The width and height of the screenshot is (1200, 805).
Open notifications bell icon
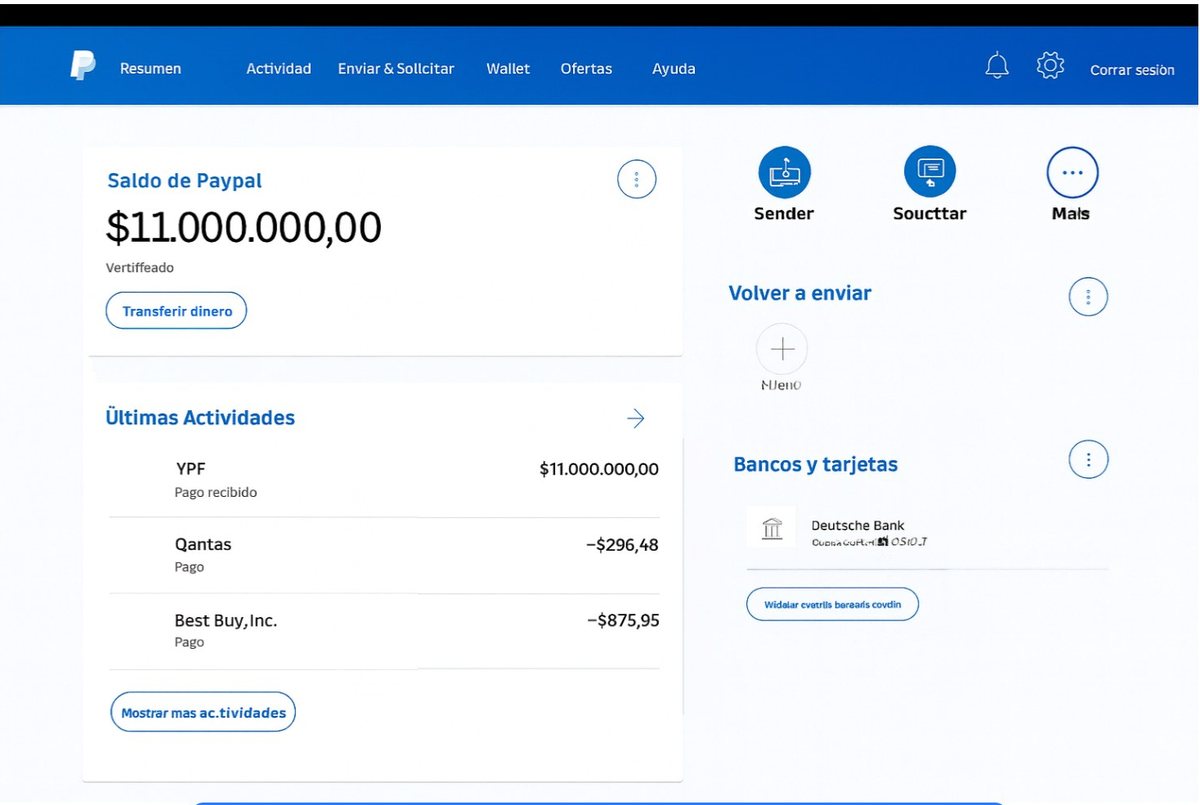click(997, 66)
